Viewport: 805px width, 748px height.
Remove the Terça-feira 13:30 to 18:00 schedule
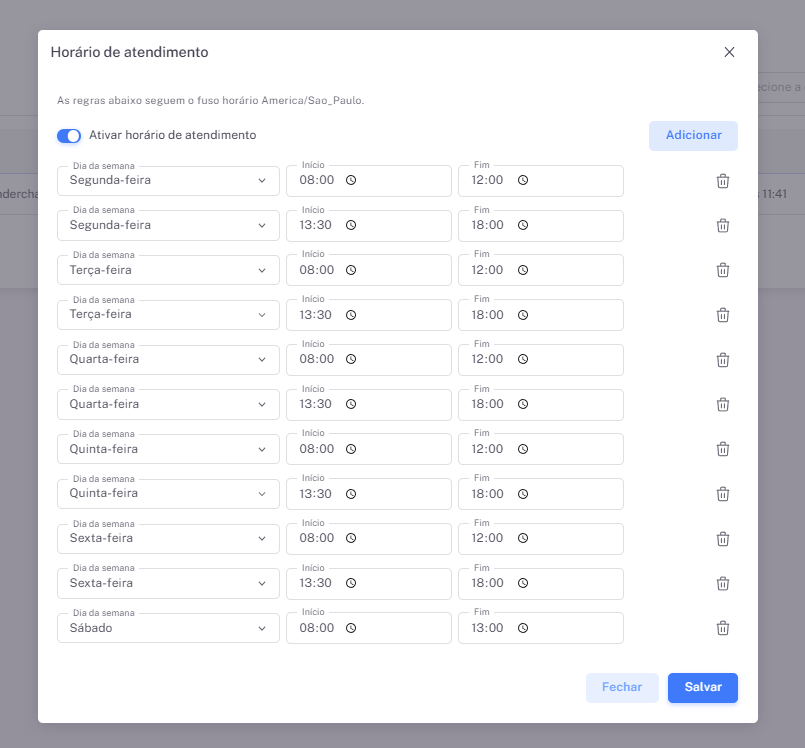pos(722,315)
